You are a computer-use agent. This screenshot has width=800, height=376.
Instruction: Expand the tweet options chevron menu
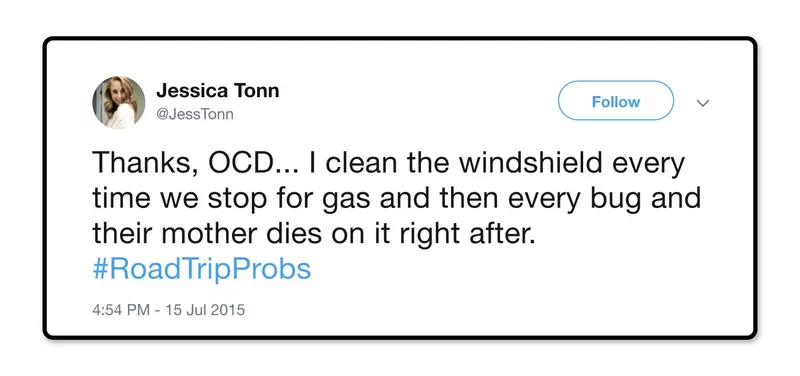tap(703, 103)
